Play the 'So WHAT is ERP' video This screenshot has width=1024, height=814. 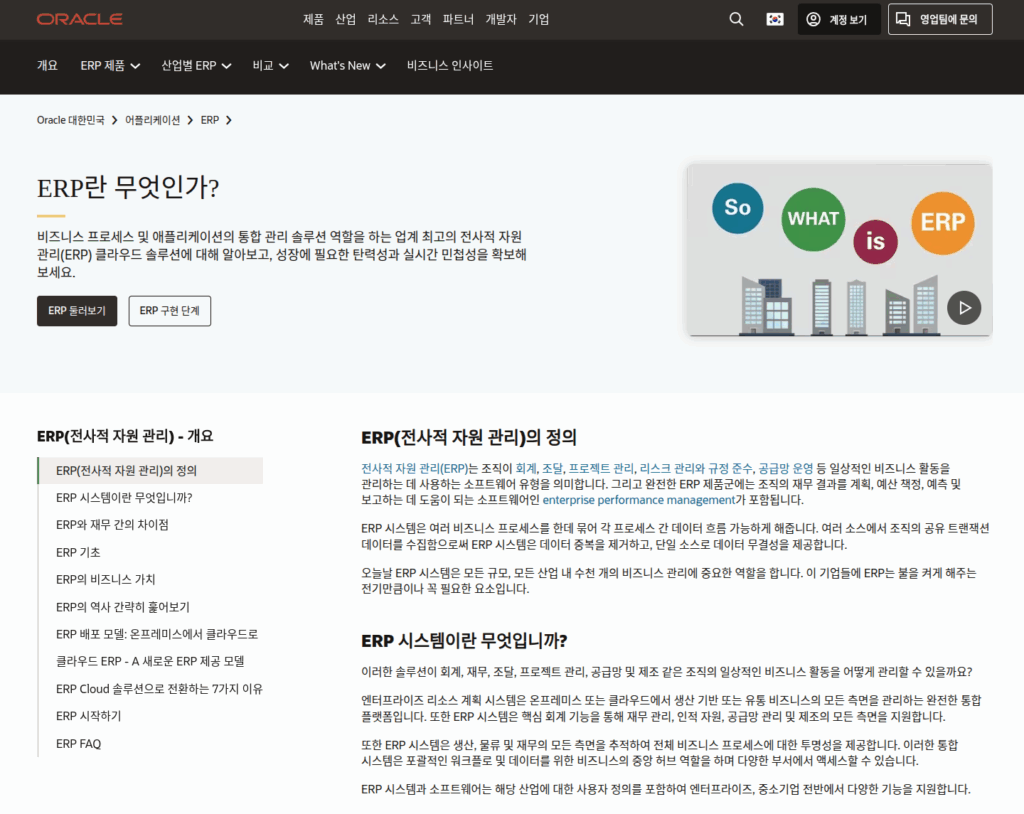(964, 308)
